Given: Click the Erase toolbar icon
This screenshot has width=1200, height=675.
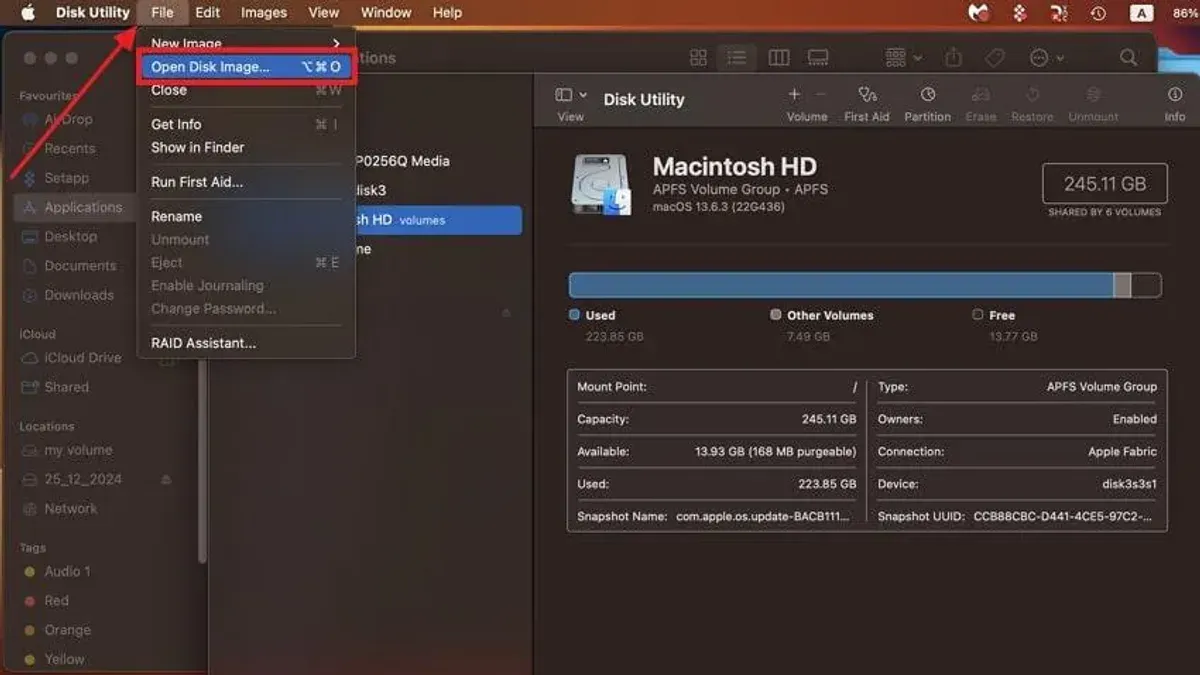Looking at the screenshot, I should pos(981,94).
